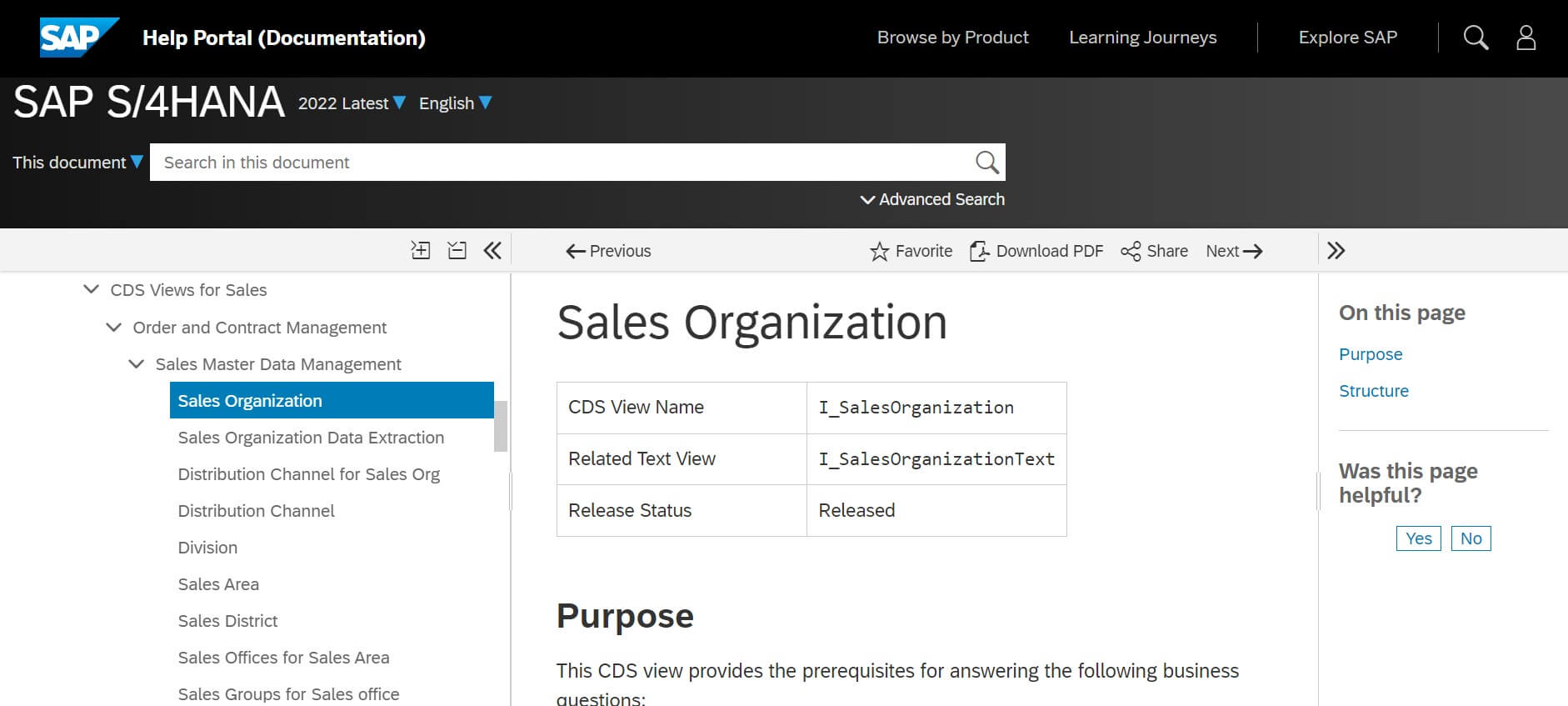Open the This document scope dropdown
This screenshot has width=1568, height=706.
pyautogui.click(x=77, y=163)
